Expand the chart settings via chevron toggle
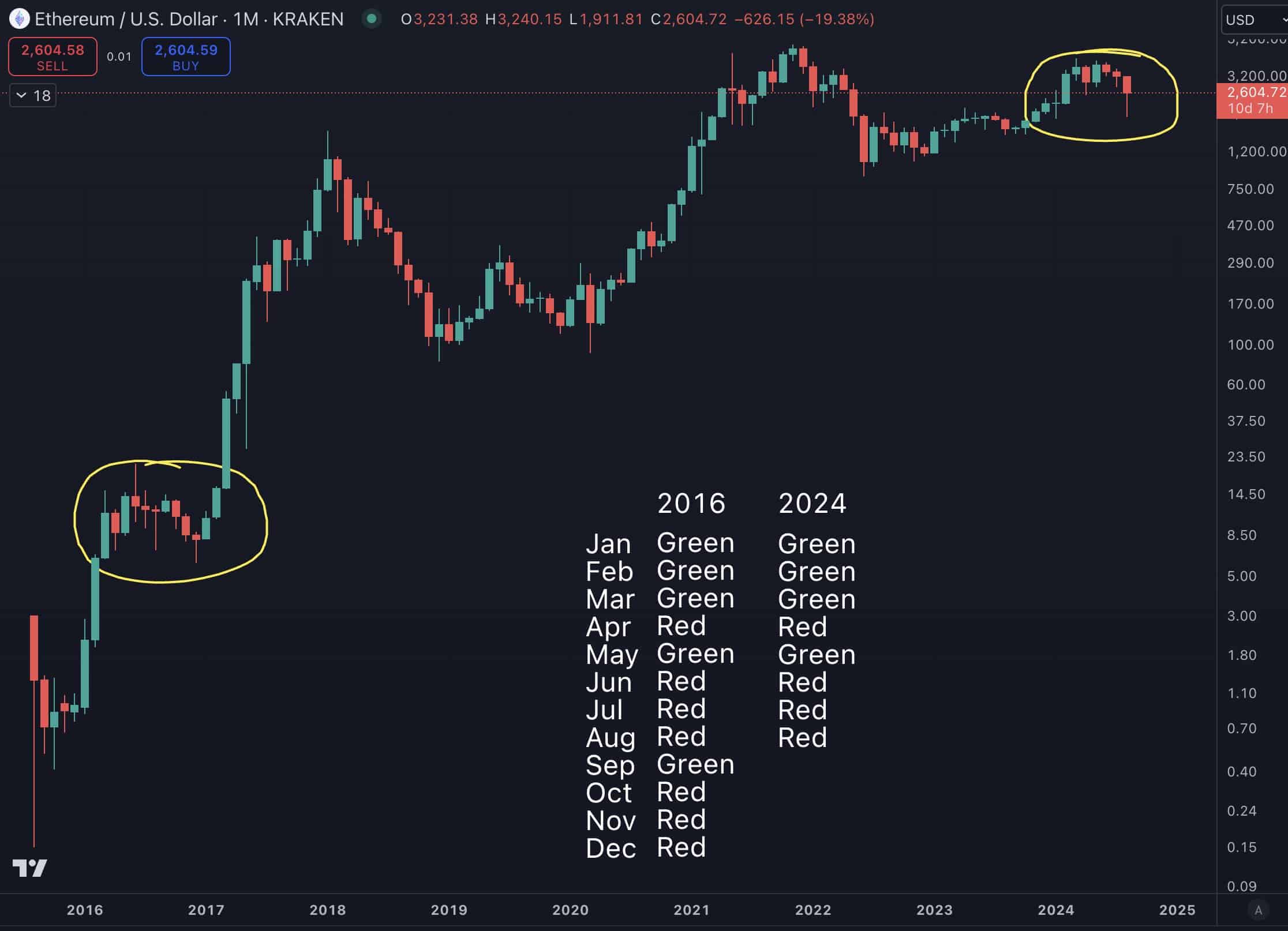1288x931 pixels. click(x=20, y=95)
